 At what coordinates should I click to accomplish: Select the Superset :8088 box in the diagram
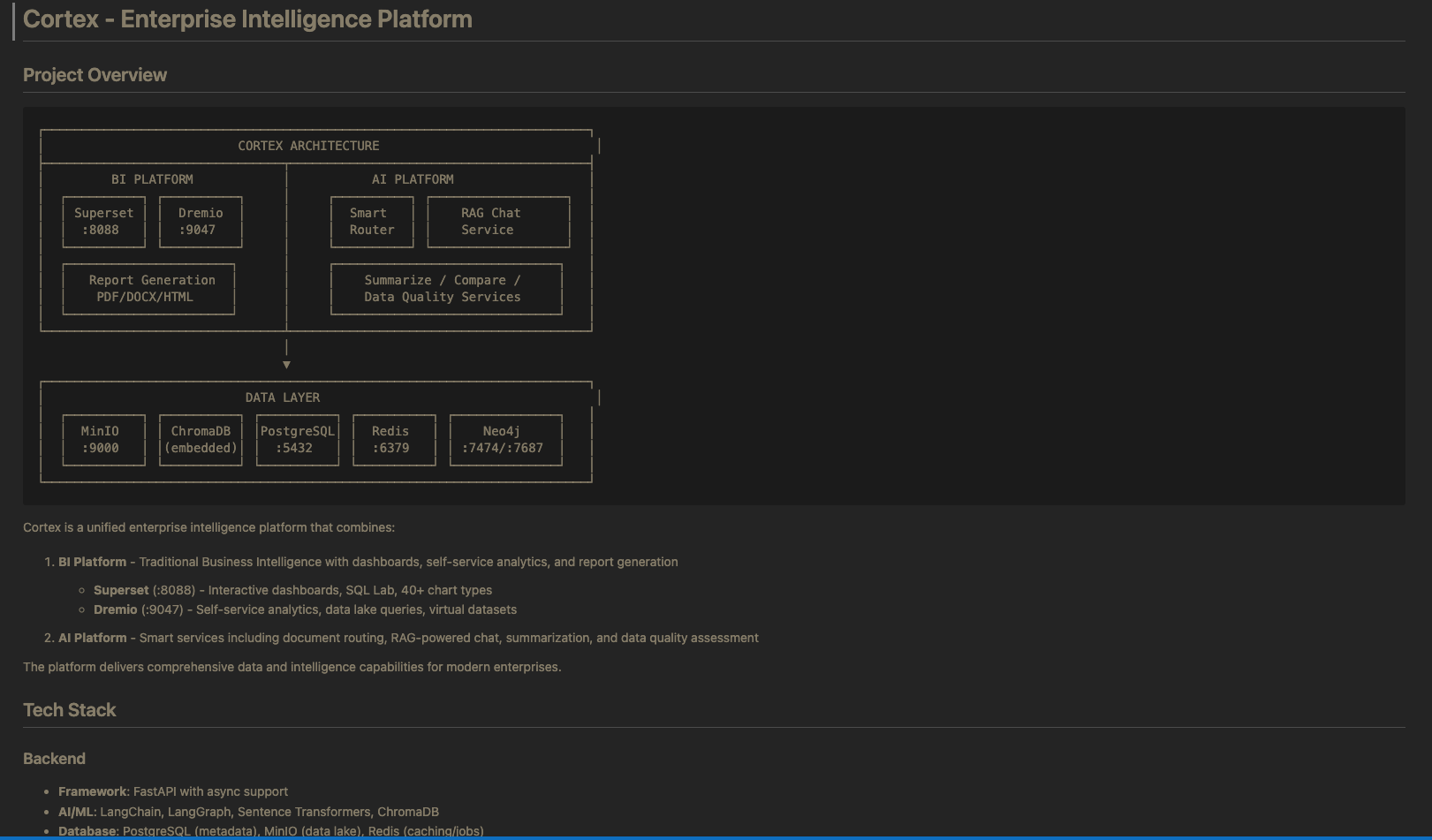103,221
